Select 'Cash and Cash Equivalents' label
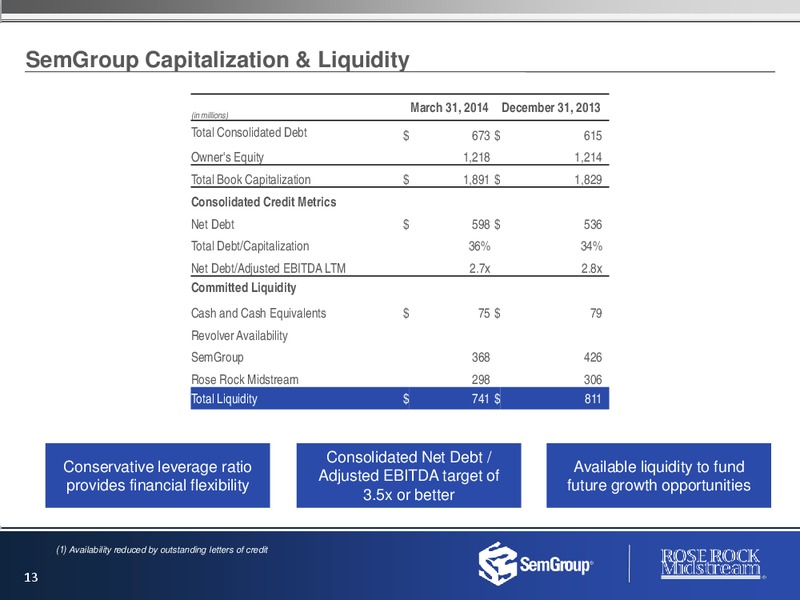The image size is (800, 600). point(259,313)
